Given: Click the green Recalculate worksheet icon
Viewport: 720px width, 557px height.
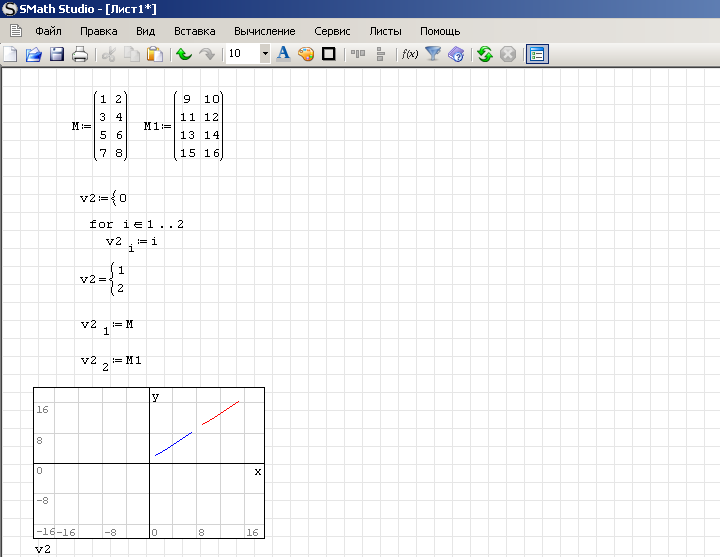Looking at the screenshot, I should pos(485,54).
